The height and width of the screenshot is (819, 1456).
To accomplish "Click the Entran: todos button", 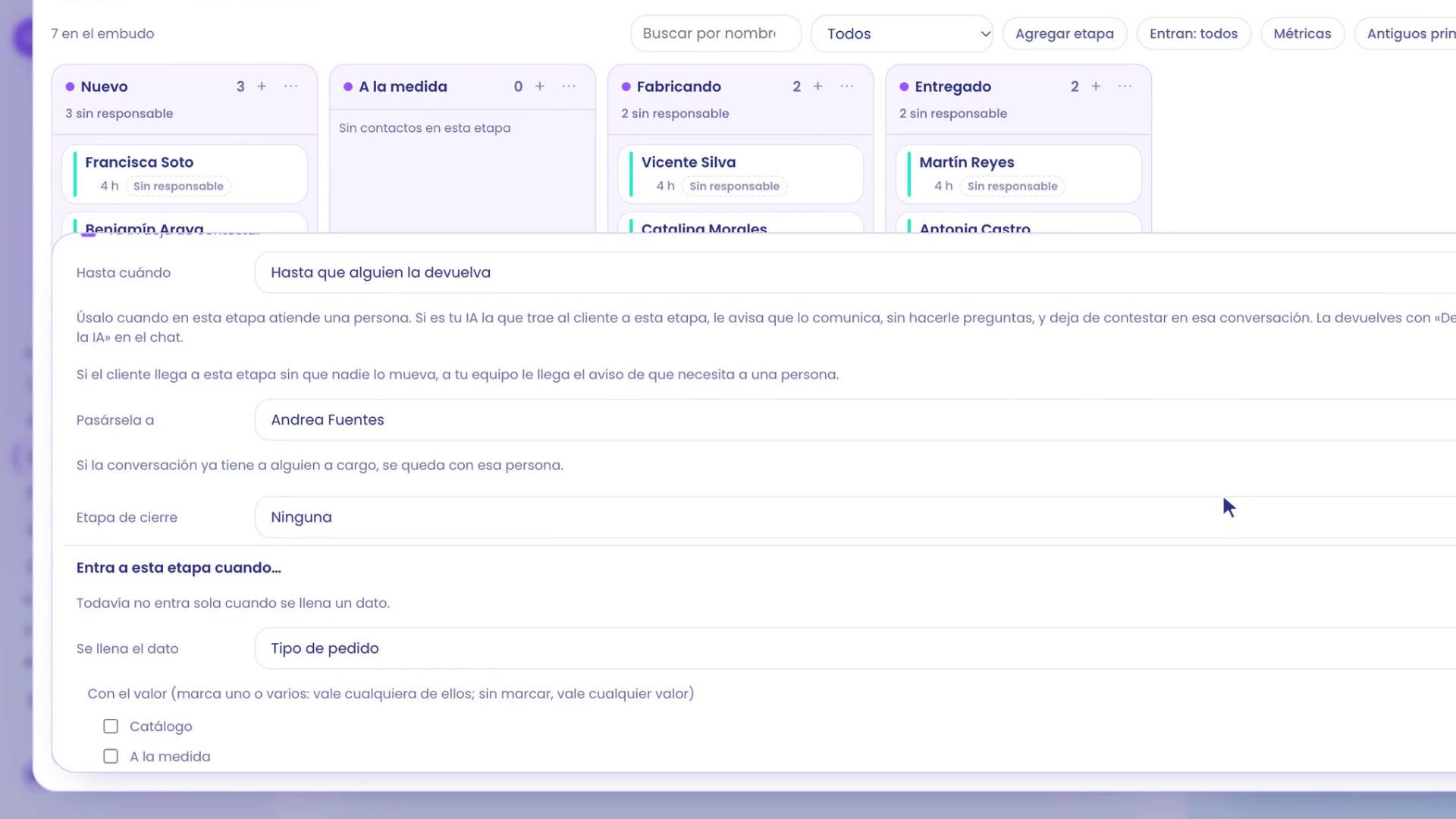I will (x=1194, y=34).
